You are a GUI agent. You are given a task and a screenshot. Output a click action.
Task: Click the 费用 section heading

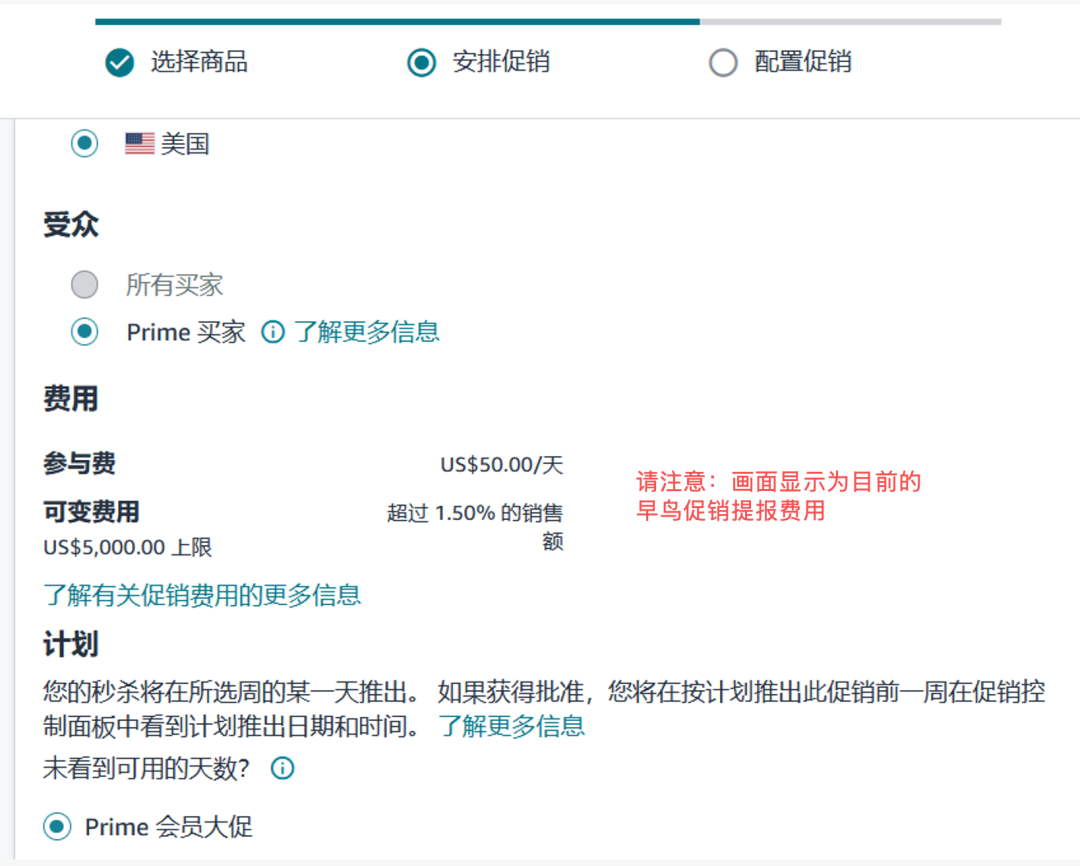pyautogui.click(x=71, y=399)
